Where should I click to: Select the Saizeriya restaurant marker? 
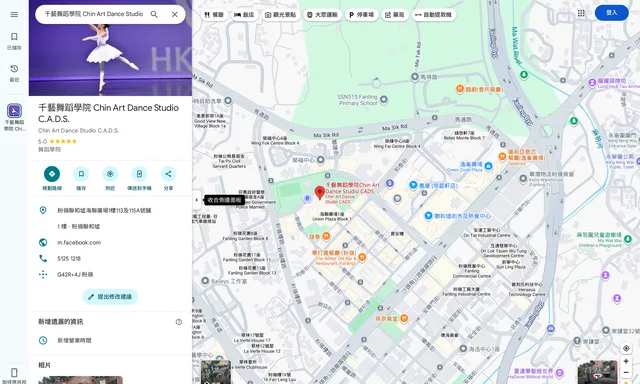(x=502, y=156)
